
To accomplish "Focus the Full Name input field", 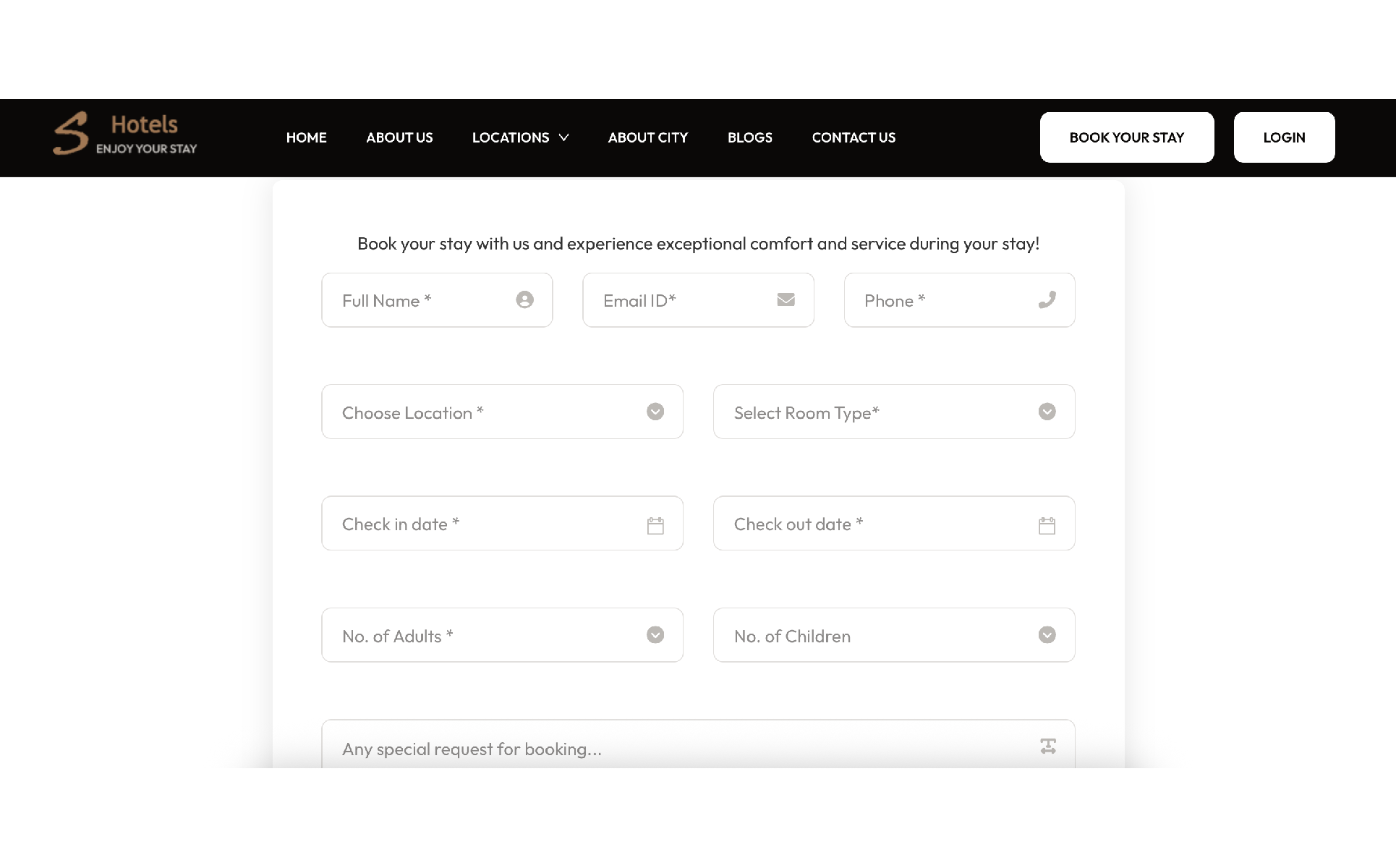I will (x=420, y=300).
